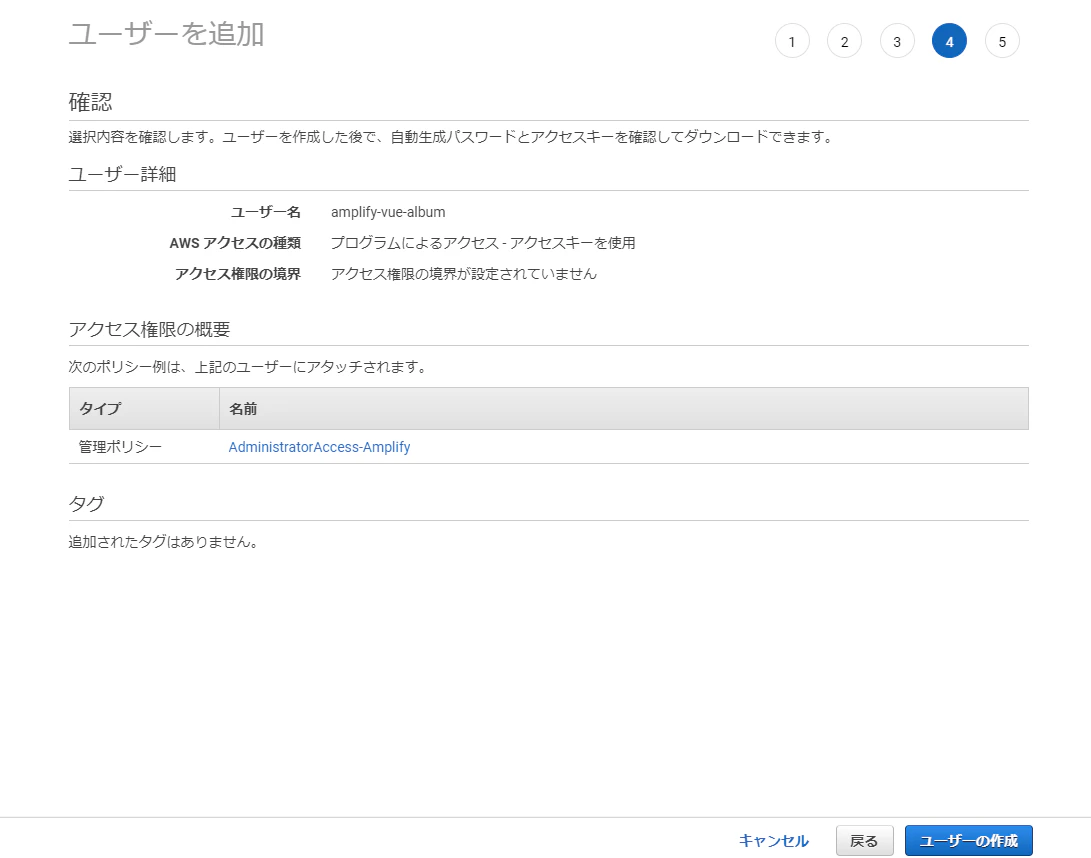Click the 追加されたタグはありません text
The width and height of the screenshot is (1091, 858).
[164, 541]
